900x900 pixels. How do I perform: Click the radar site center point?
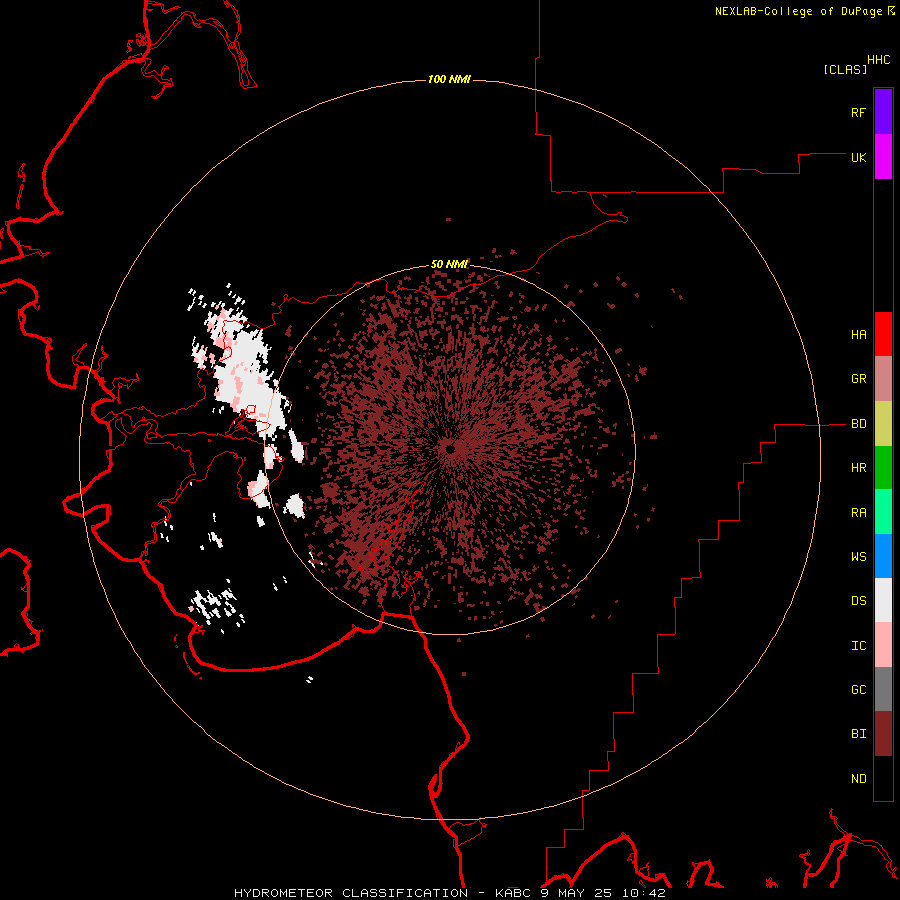pyautogui.click(x=450, y=448)
